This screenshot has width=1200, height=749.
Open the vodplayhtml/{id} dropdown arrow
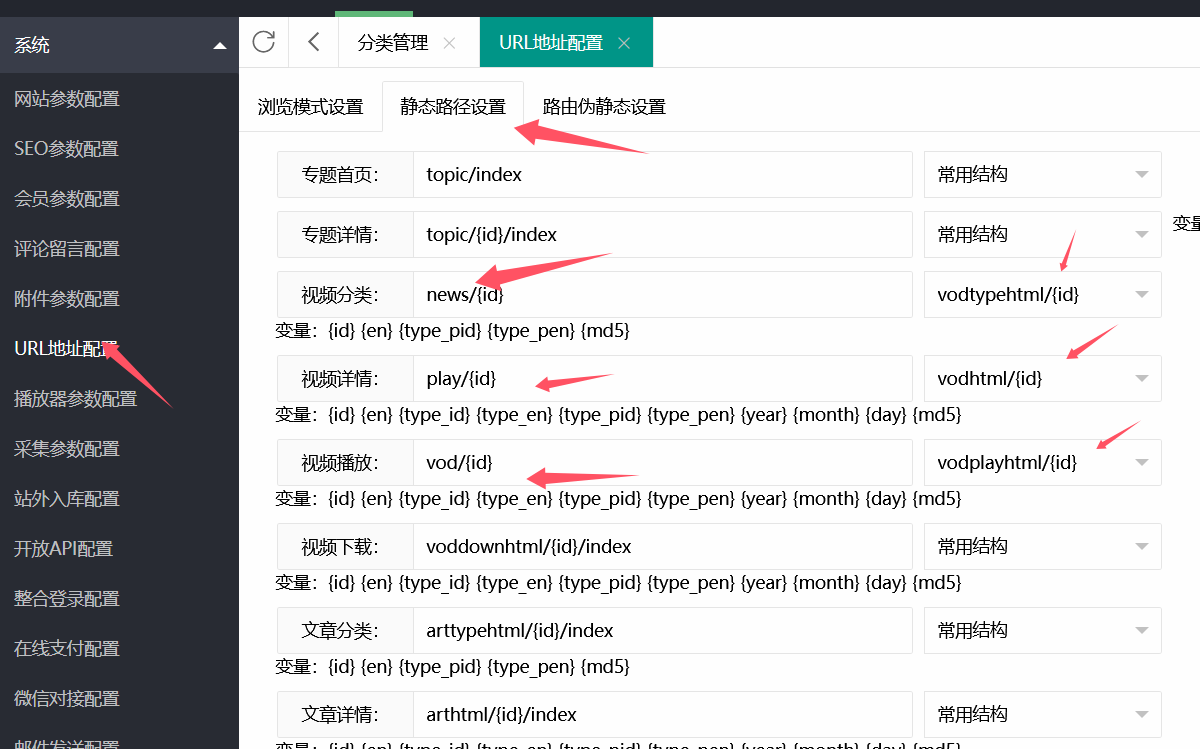[1141, 463]
